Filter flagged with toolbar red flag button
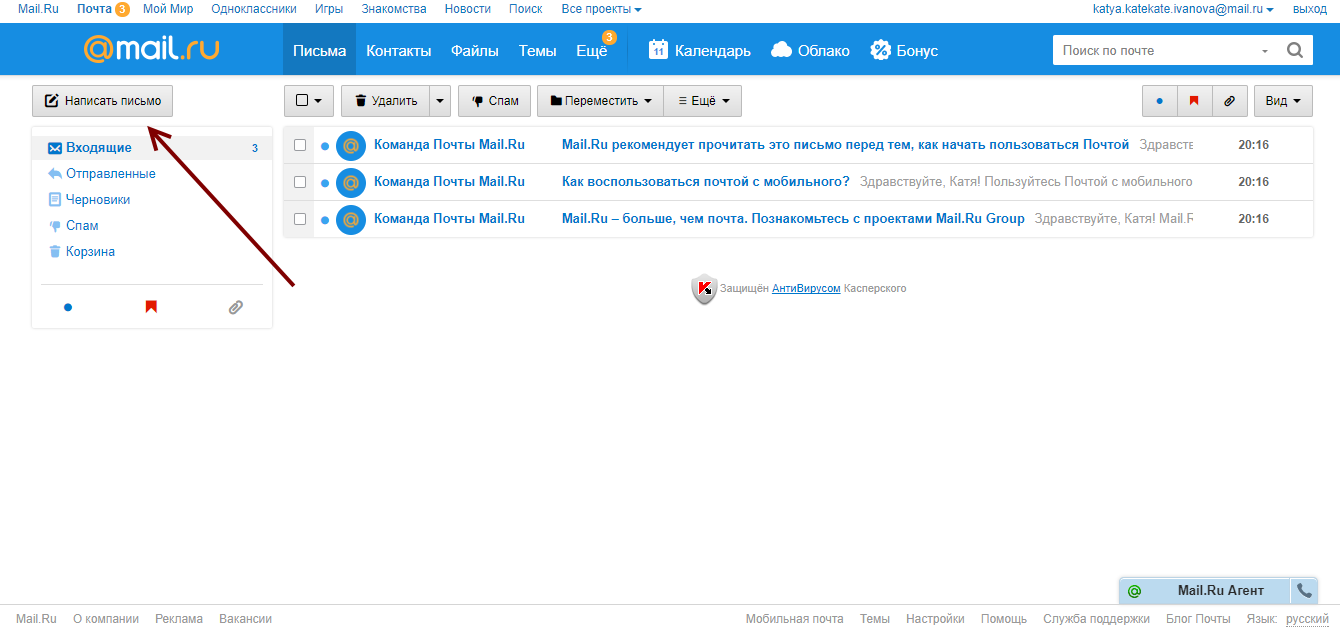The height and width of the screenshot is (628, 1340). point(1195,101)
